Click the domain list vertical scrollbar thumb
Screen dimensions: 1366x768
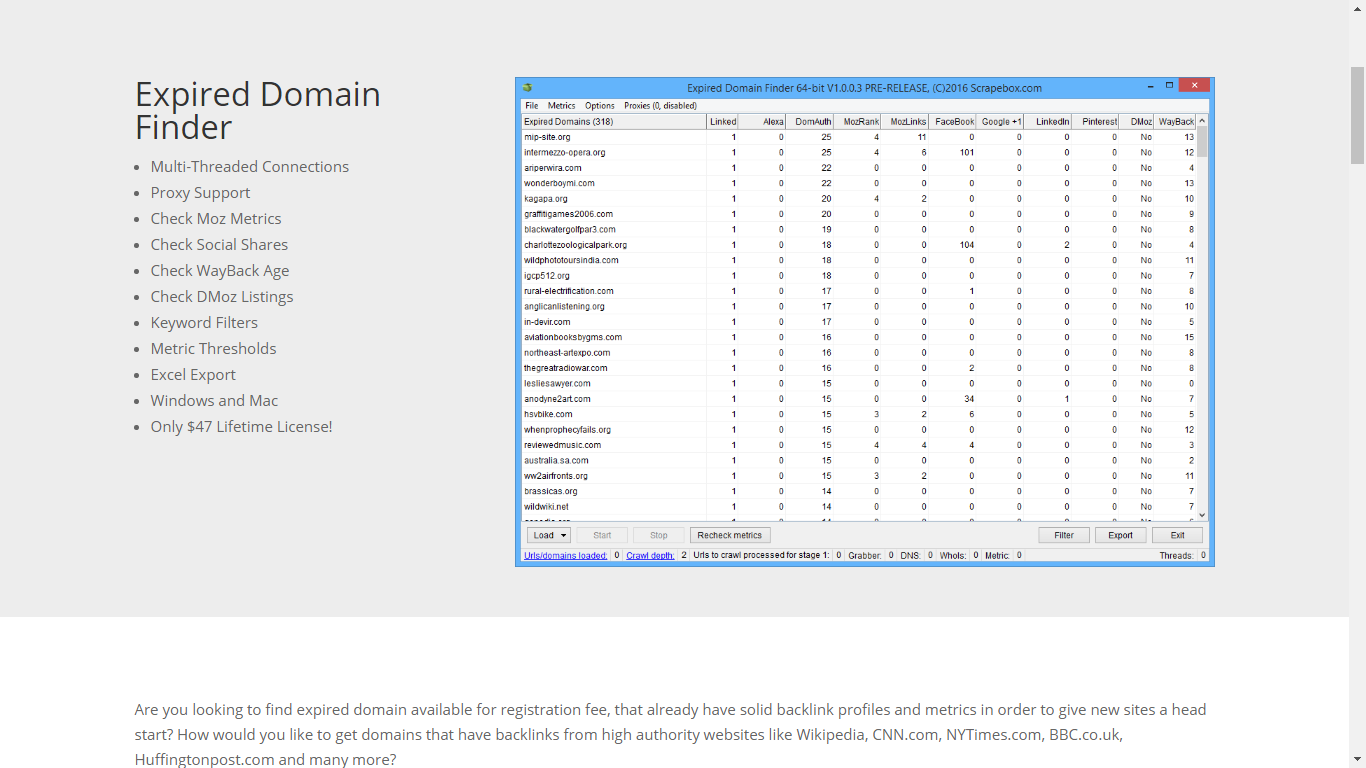[x=1202, y=142]
